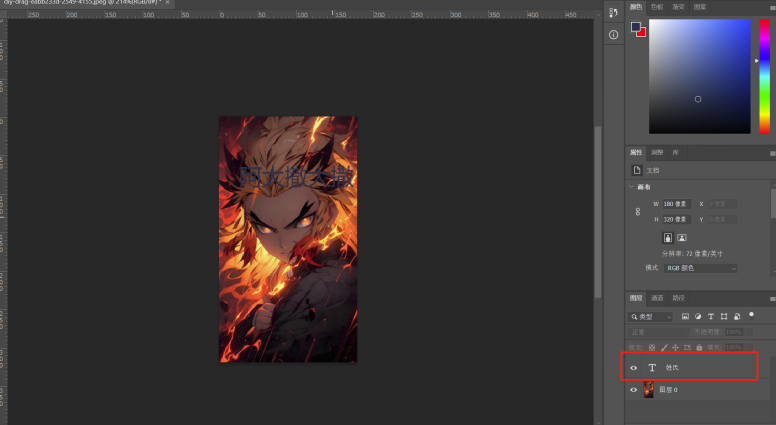The width and height of the screenshot is (776, 425).
Task: Open the Properties panel flyout menu
Action: coord(772,153)
